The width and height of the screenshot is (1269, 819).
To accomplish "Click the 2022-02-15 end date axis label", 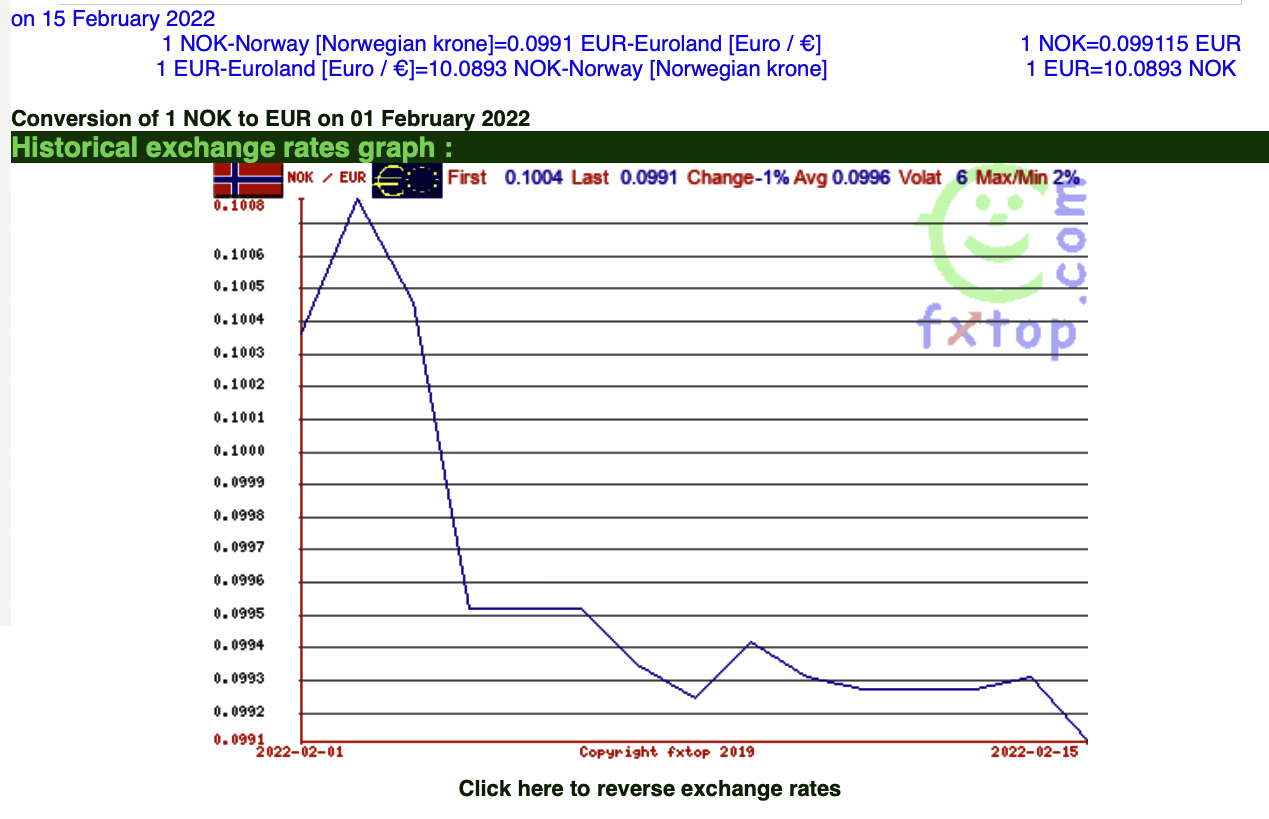I will pyautogui.click(x=1035, y=752).
